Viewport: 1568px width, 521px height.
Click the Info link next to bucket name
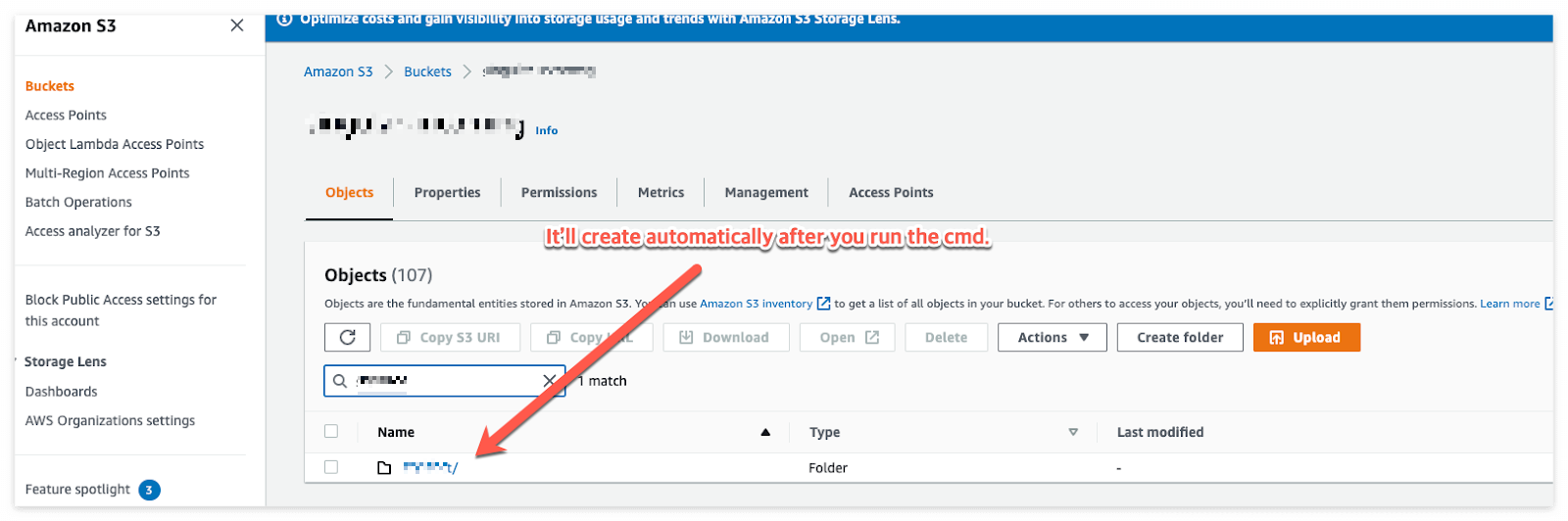[x=547, y=130]
